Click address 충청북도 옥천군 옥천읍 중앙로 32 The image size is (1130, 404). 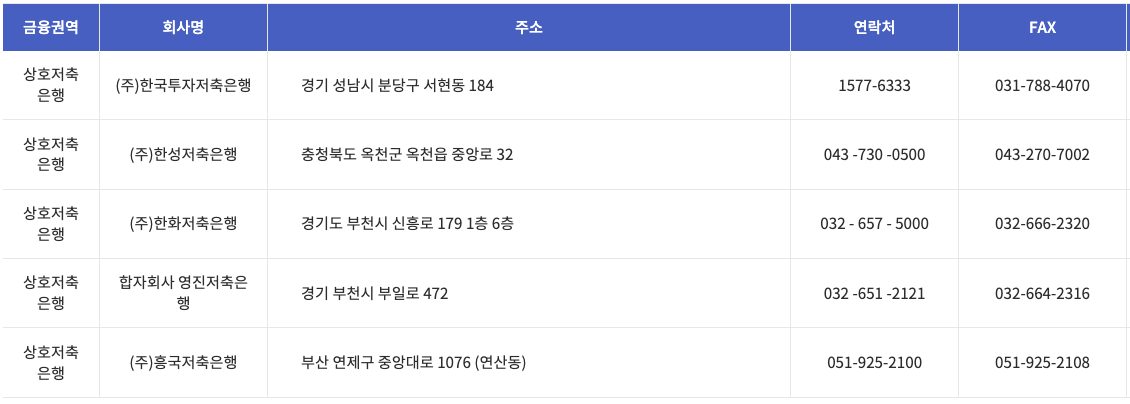tap(407, 155)
